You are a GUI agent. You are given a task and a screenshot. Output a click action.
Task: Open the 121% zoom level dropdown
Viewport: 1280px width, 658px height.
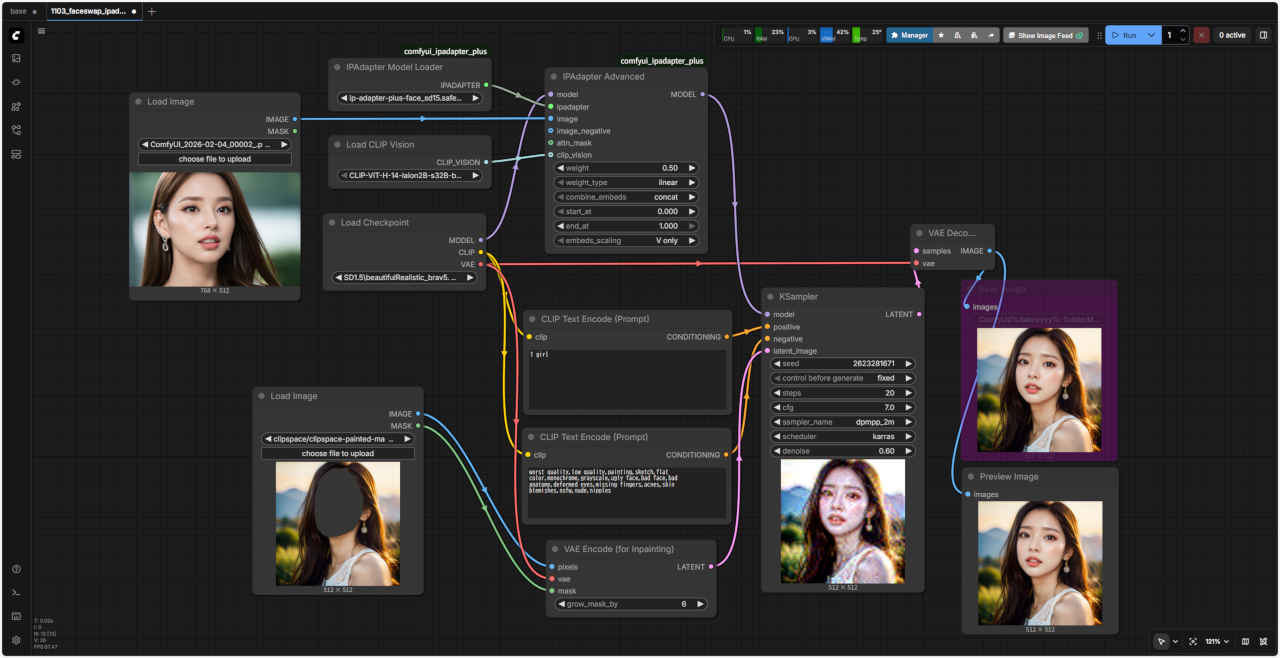[x=1217, y=641]
